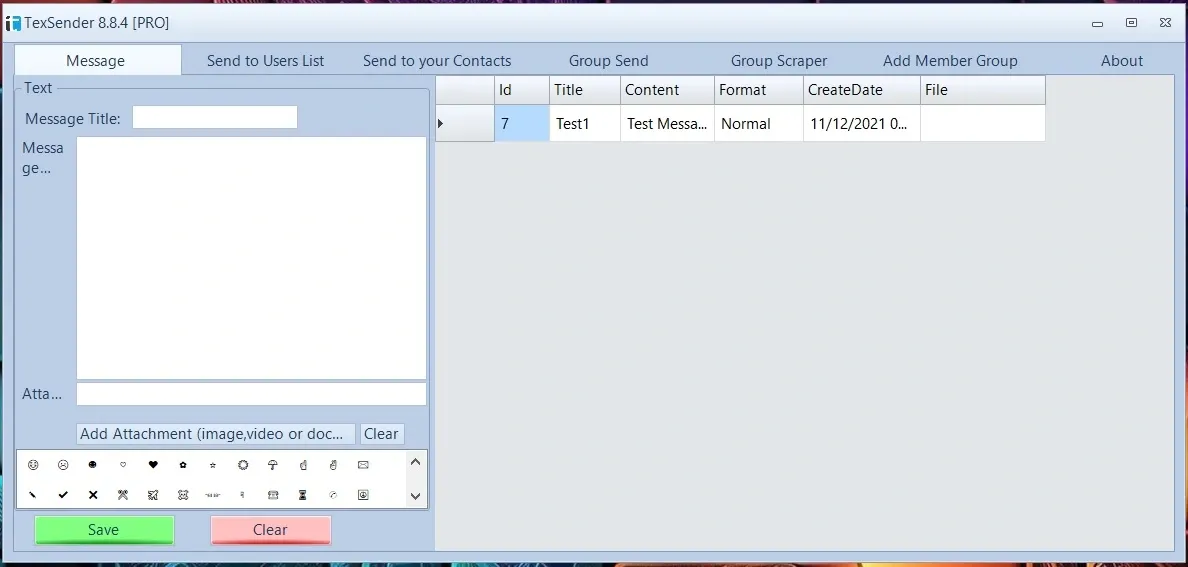Screen dimensions: 1188x567
Task: Click the attachment path input field
Action: click(x=252, y=394)
